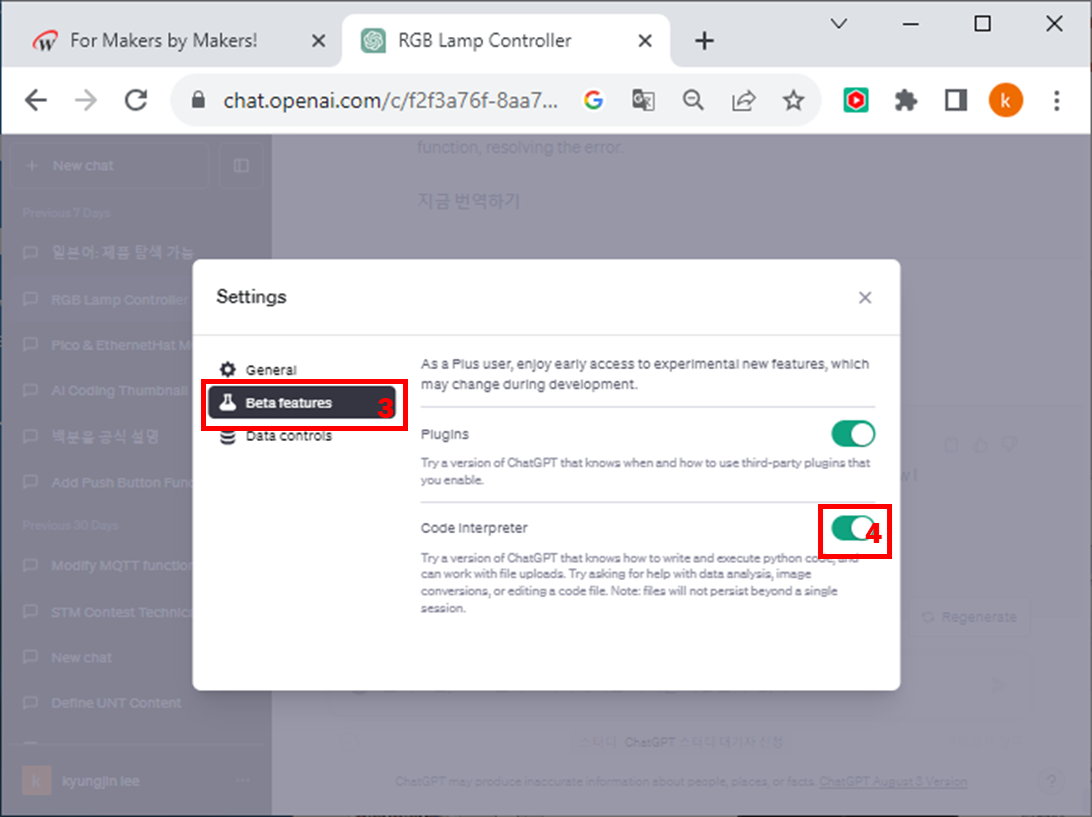The height and width of the screenshot is (817, 1092).
Task: Click the Google search icon in address bar
Action: coord(593,101)
